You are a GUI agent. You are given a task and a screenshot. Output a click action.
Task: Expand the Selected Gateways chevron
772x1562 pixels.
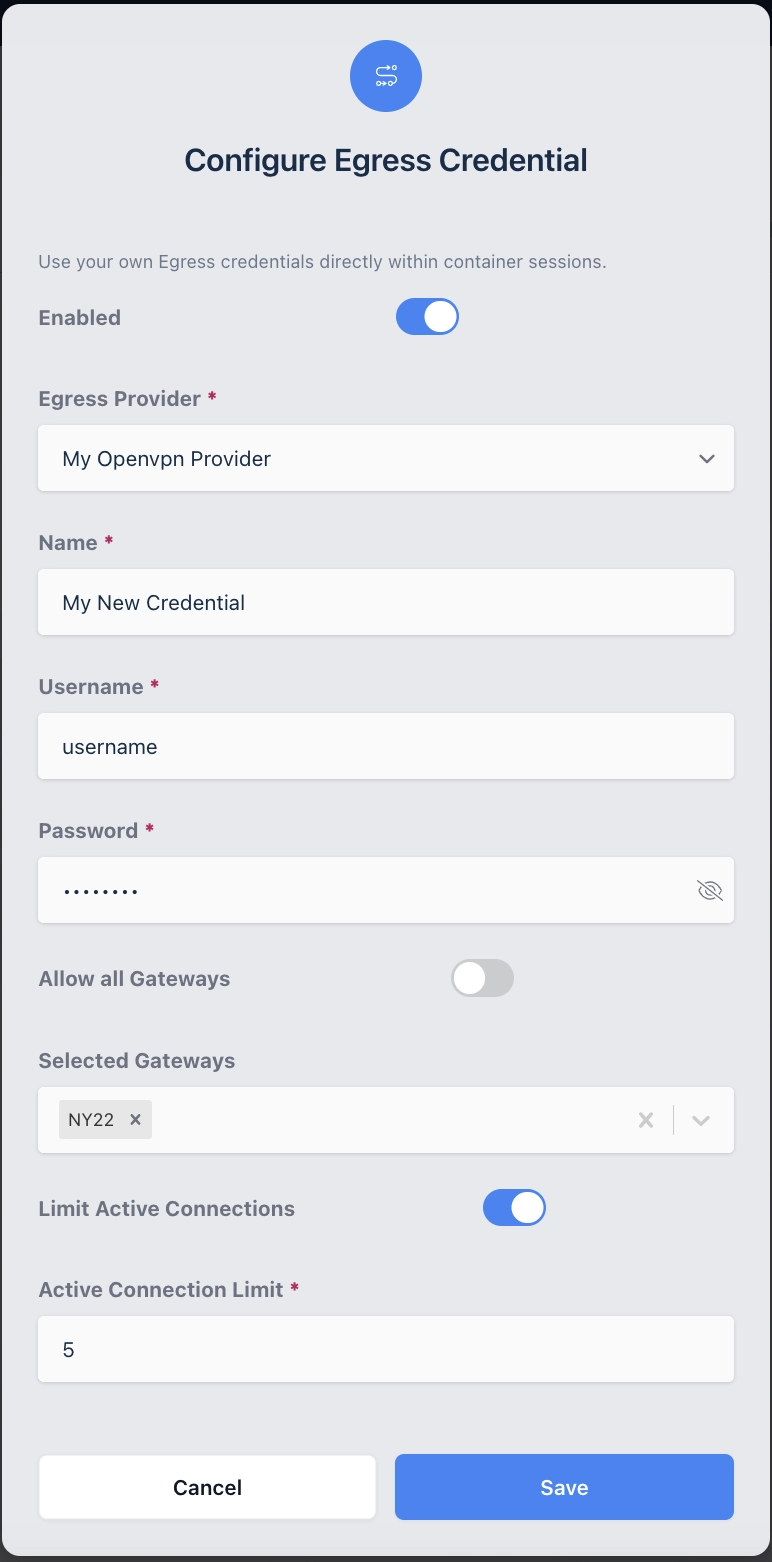click(701, 1120)
